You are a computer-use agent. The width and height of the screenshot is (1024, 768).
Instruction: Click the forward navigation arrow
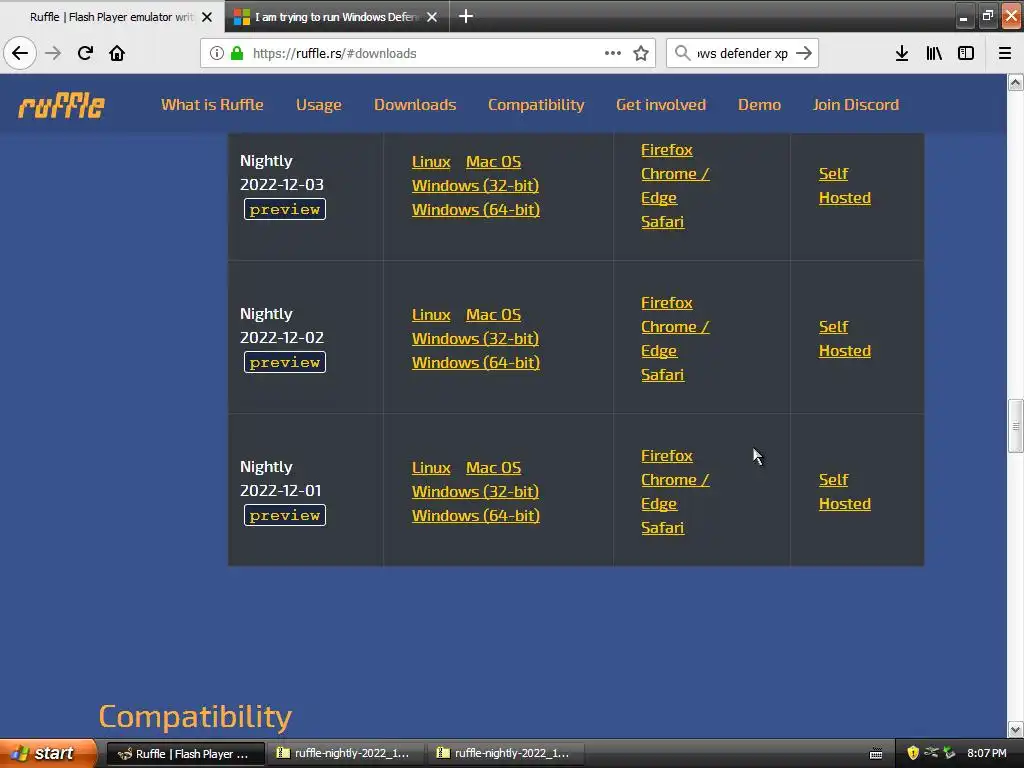53,53
